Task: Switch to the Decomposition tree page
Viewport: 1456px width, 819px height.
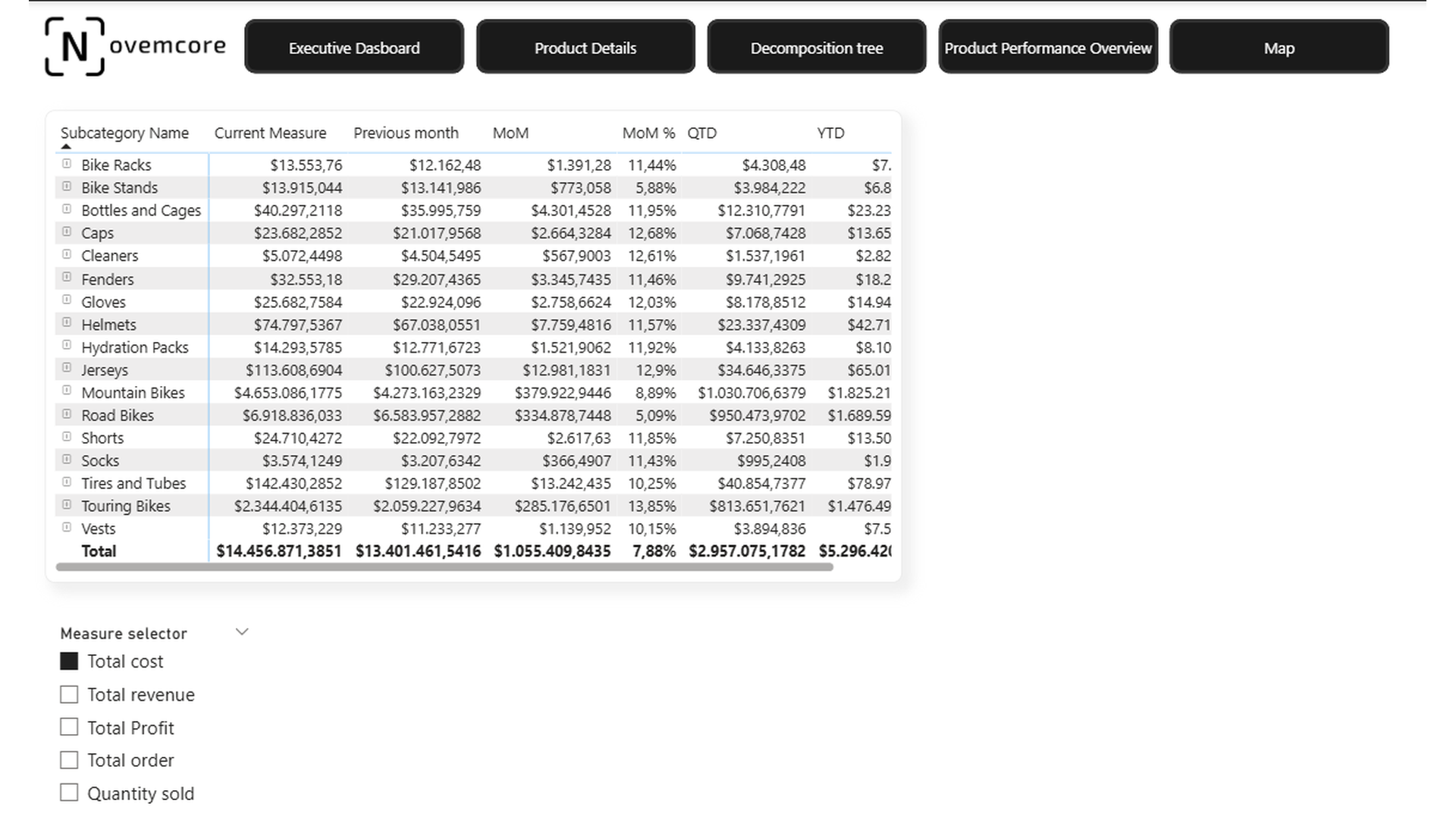Action: tap(817, 47)
